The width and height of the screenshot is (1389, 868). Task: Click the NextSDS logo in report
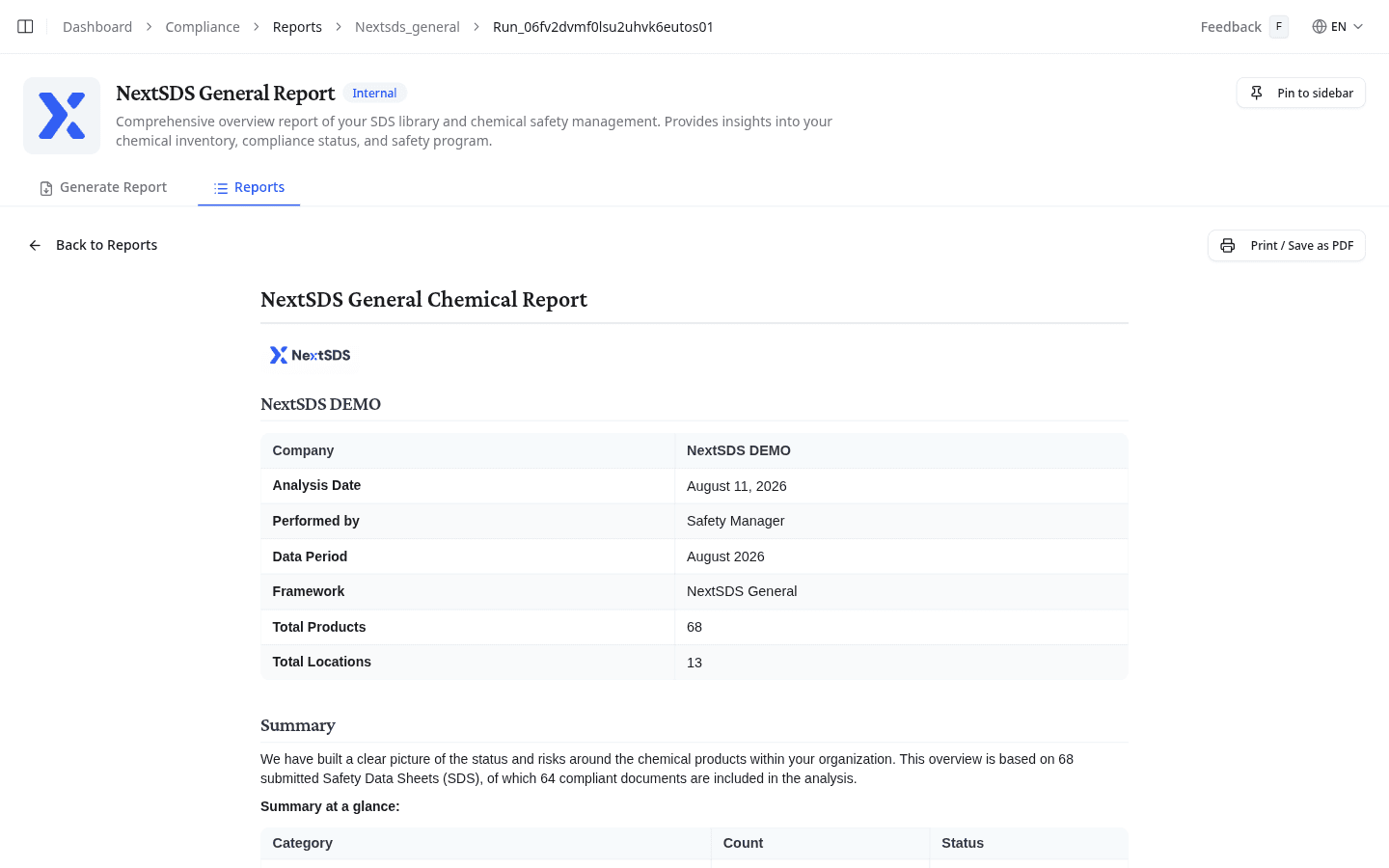[310, 355]
